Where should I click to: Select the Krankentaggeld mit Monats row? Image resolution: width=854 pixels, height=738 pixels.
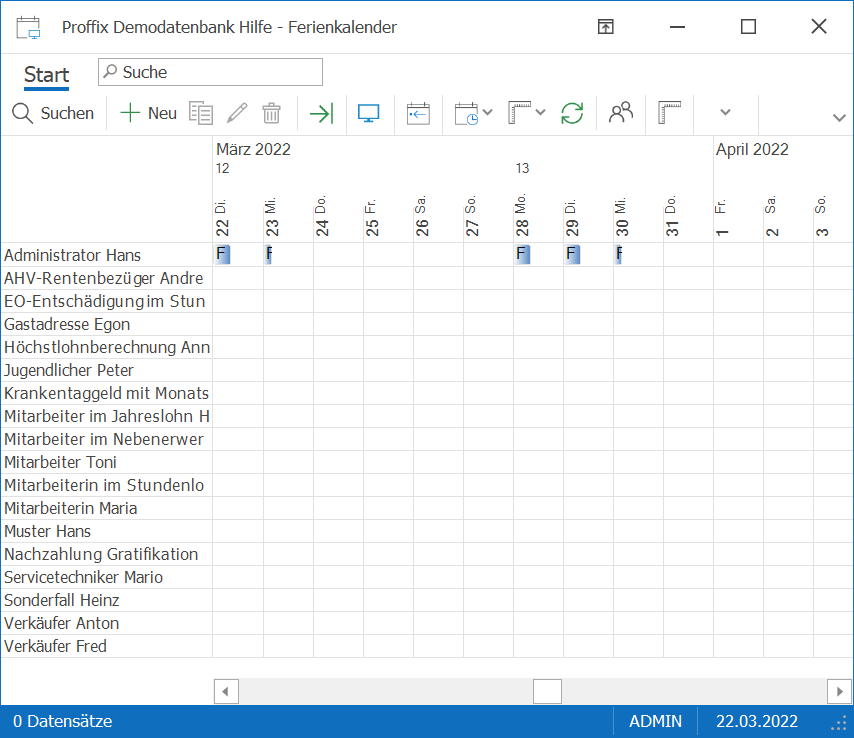coord(106,393)
